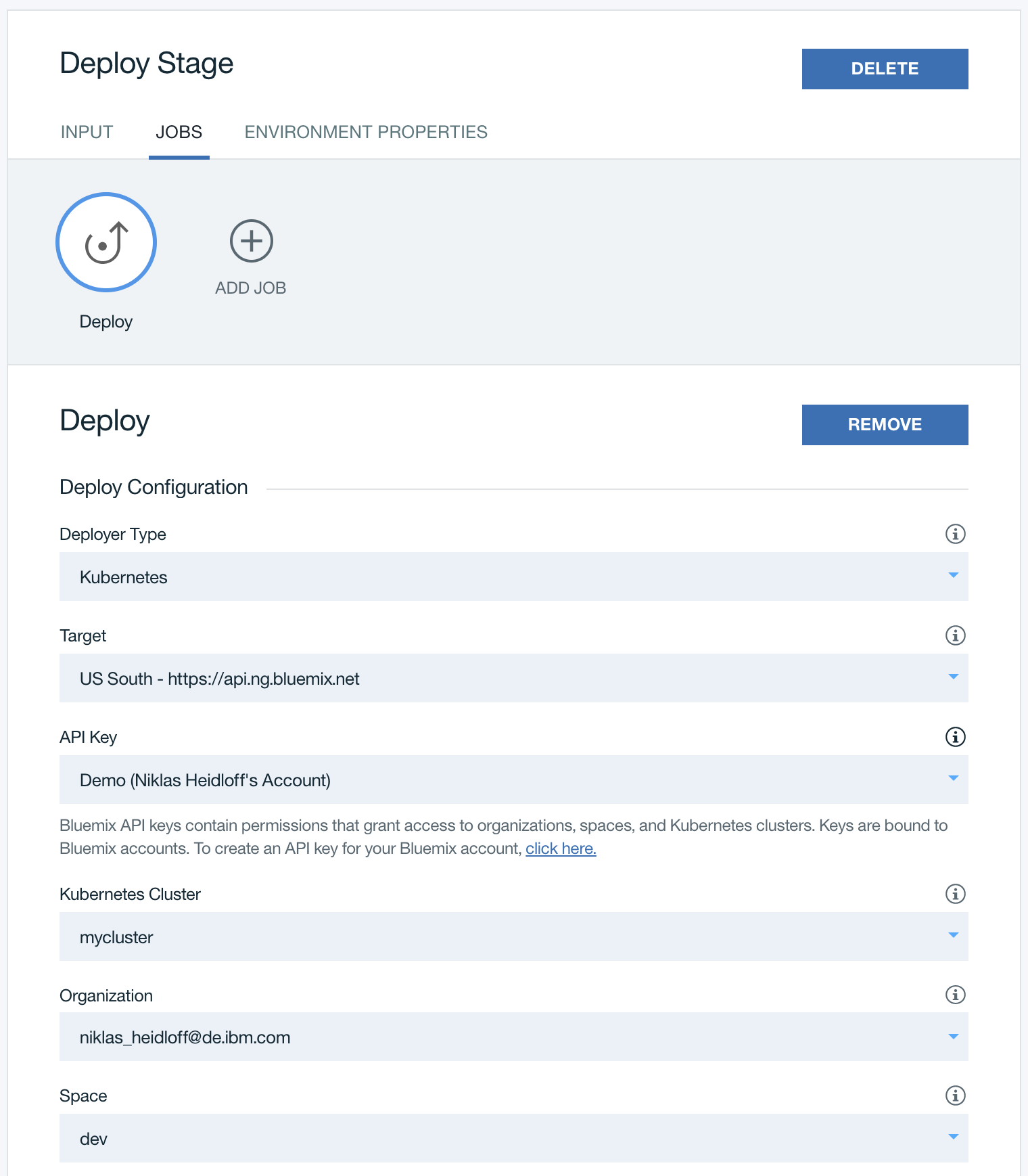The image size is (1028, 1176).
Task: Click the Space info icon
Action: tap(955, 1095)
